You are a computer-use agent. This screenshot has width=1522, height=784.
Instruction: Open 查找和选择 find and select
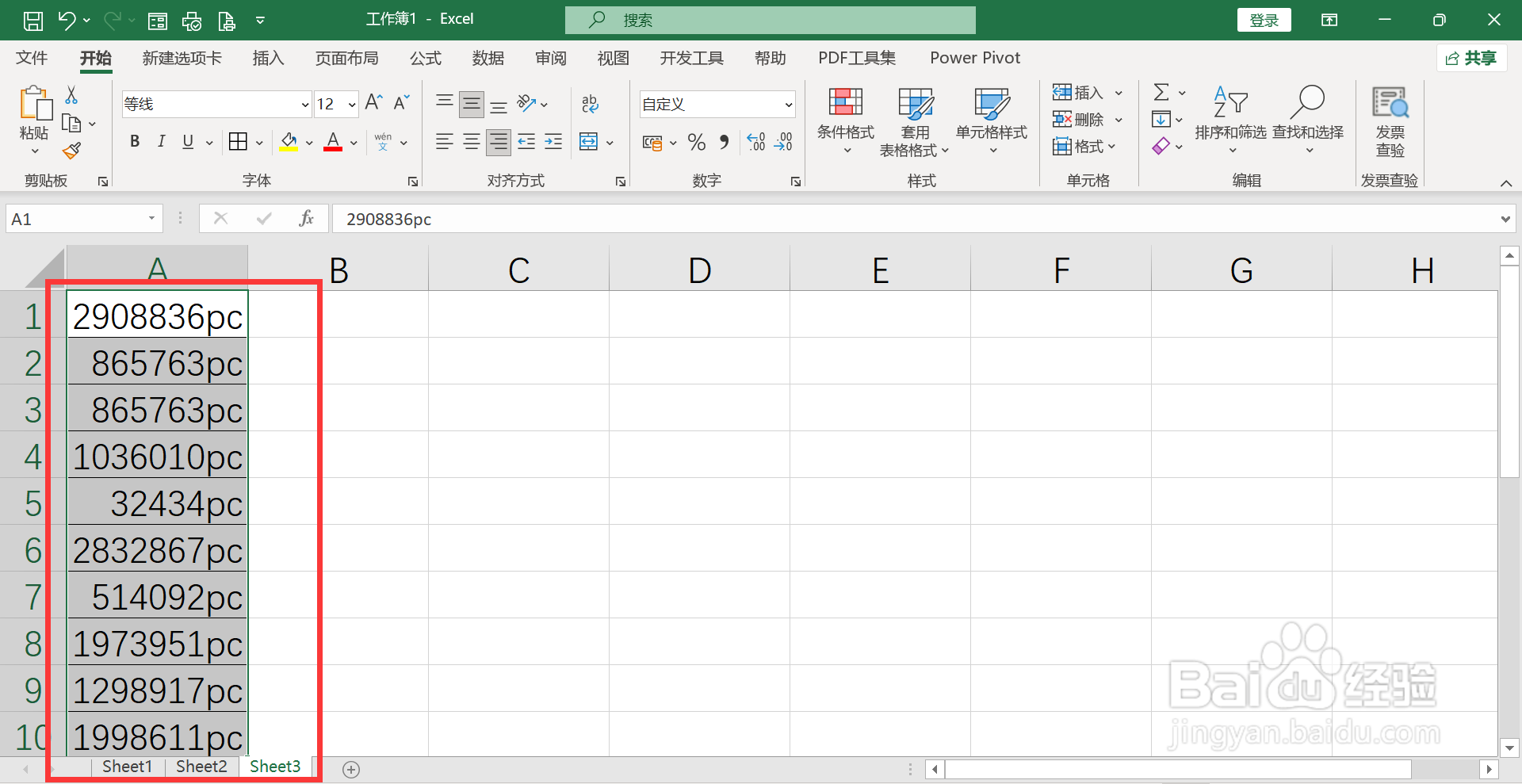1308,120
